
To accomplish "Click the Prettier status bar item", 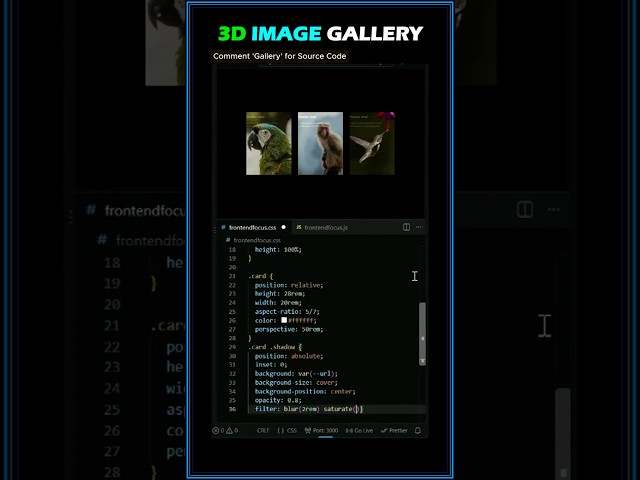I will 394,430.
